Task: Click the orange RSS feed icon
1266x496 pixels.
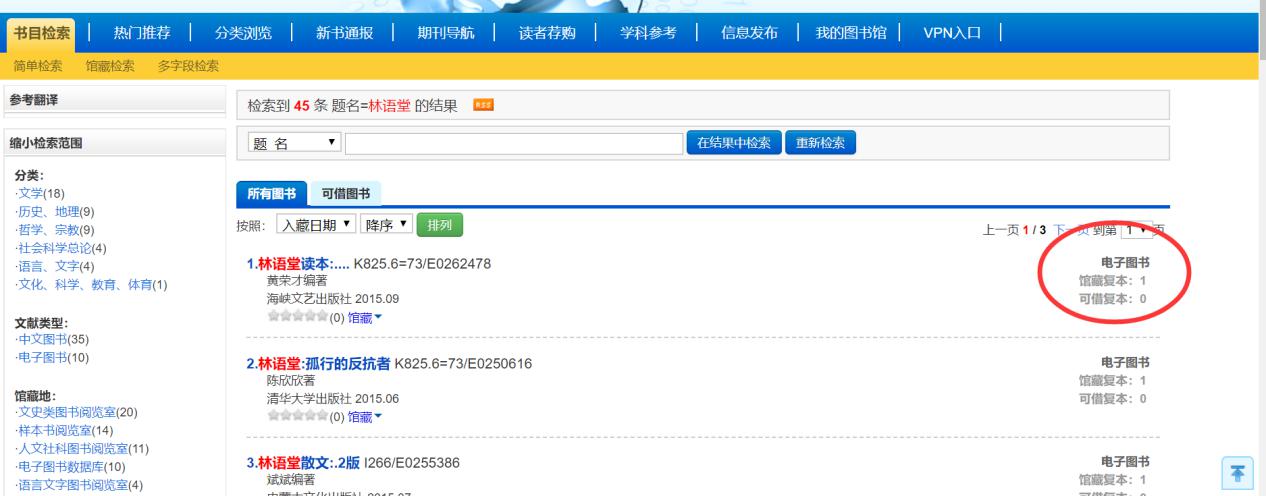Action: [x=485, y=105]
